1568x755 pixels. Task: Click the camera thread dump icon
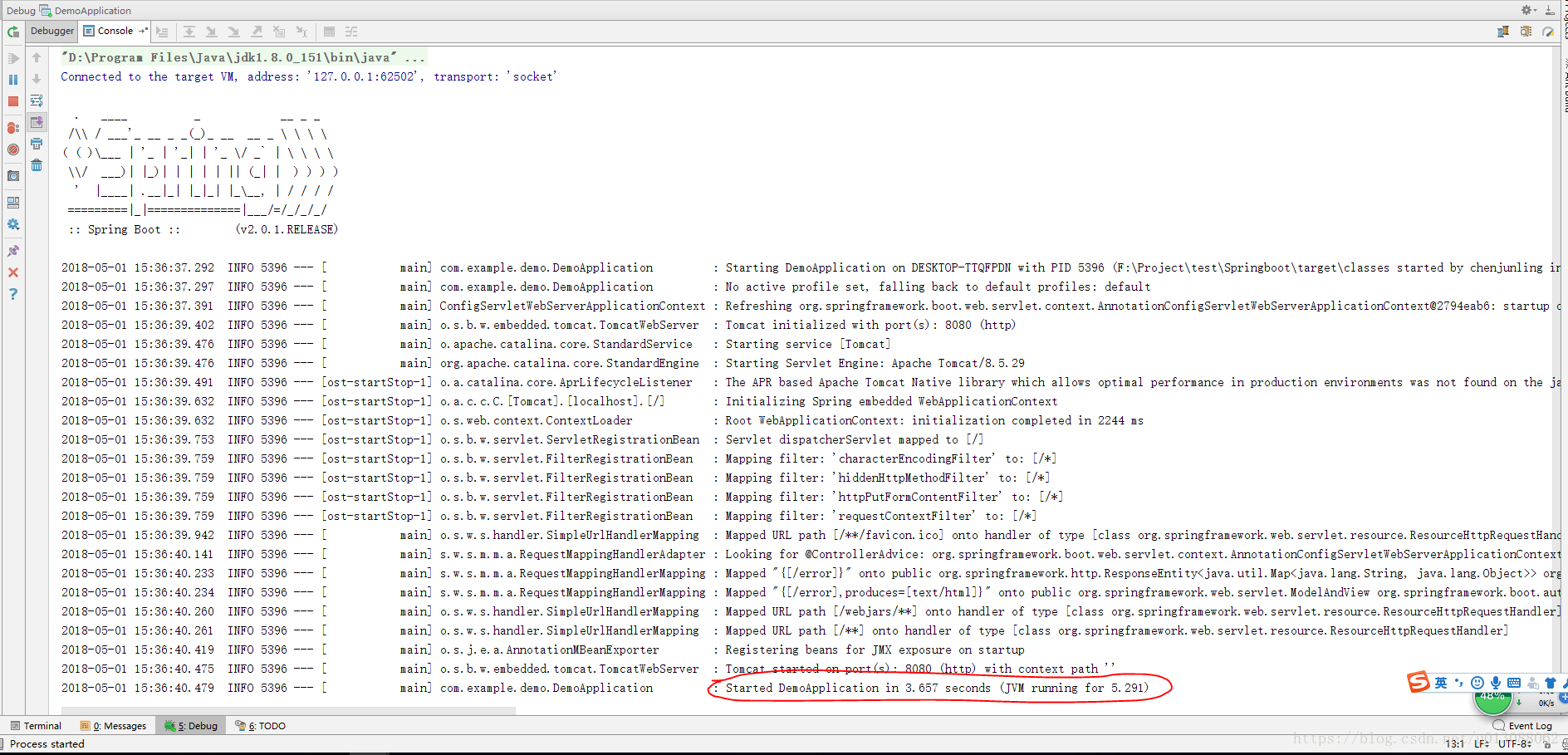pyautogui.click(x=13, y=176)
